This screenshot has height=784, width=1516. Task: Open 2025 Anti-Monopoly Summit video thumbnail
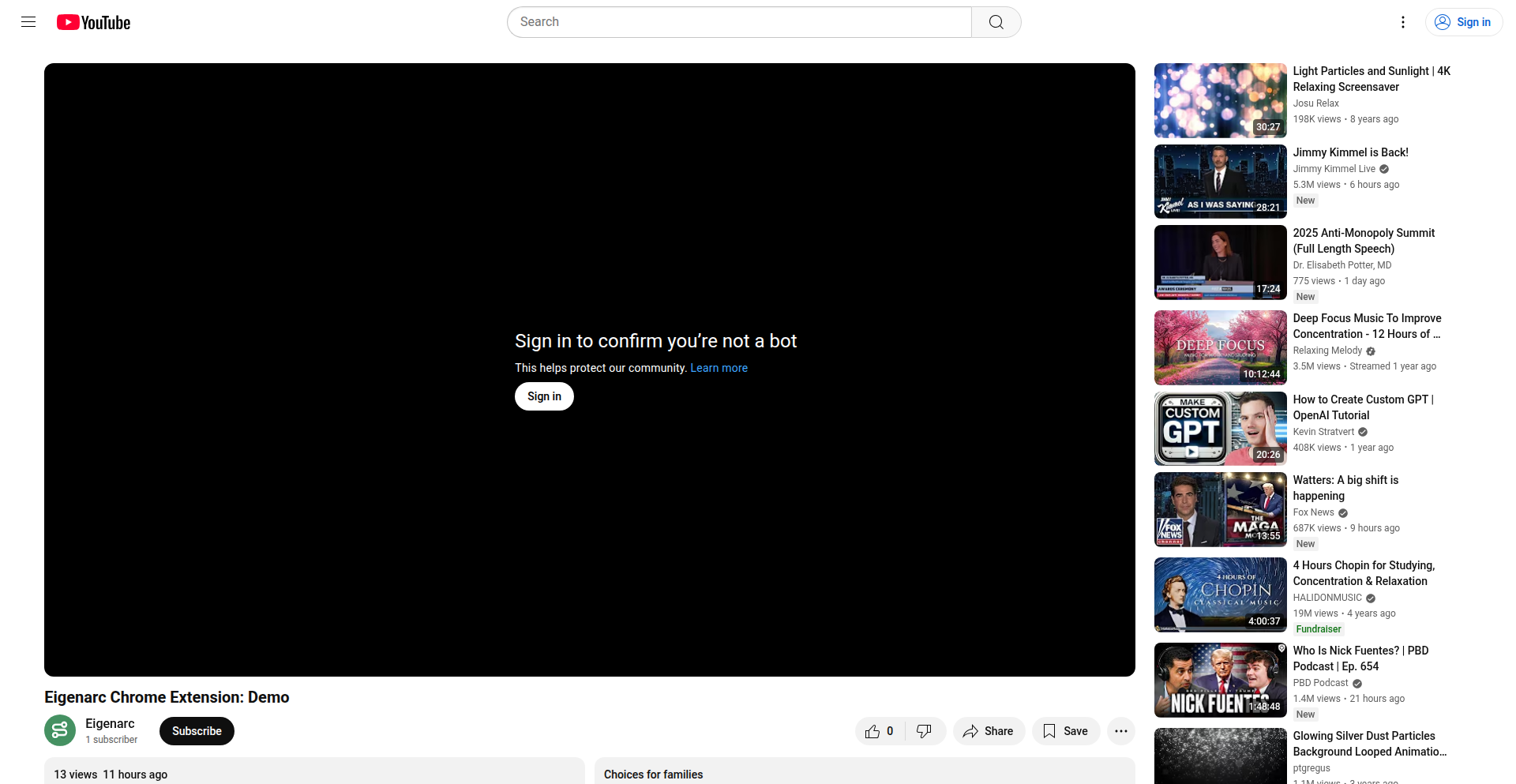click(1221, 262)
